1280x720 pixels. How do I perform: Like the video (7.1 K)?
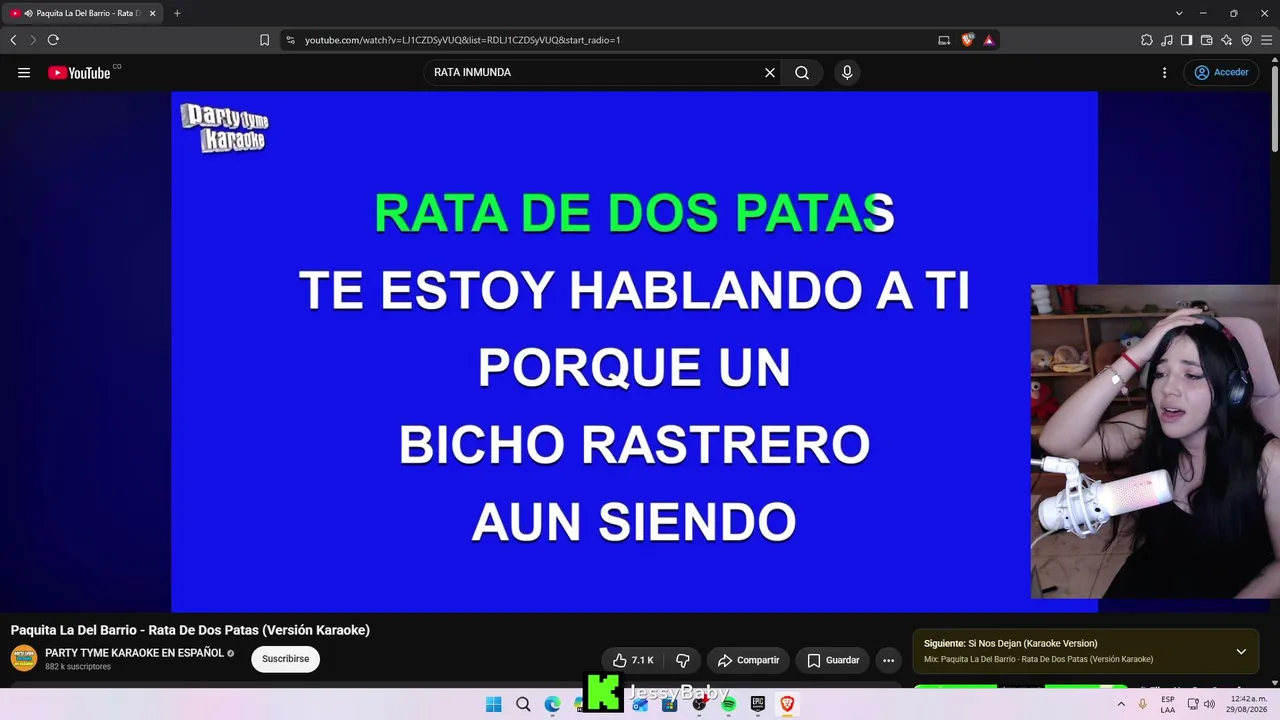pos(632,660)
